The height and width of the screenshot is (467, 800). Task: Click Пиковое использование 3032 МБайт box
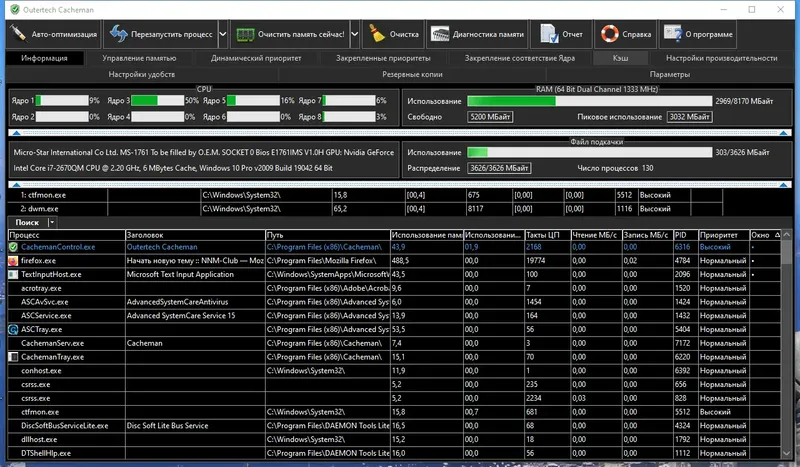pyautogui.click(x=689, y=117)
